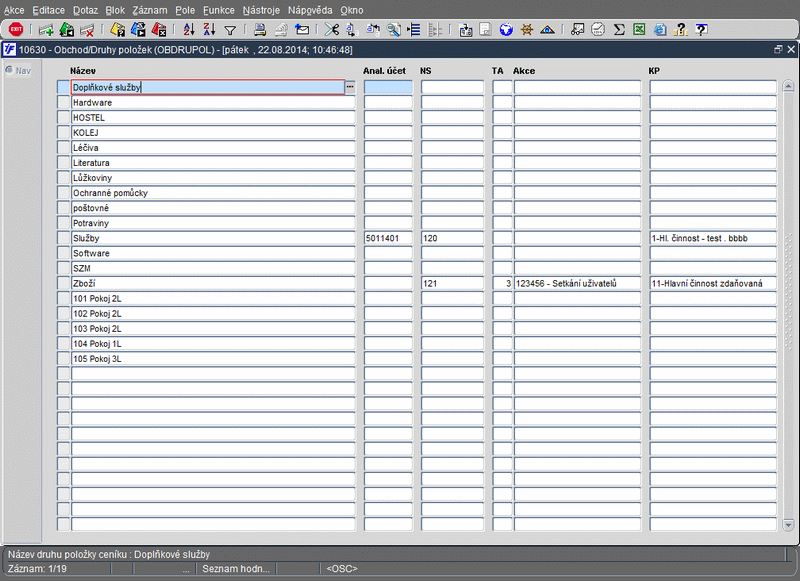Click the KP field 11-Hlavní činnost zdaňovaná
This screenshot has width=800, height=581.
point(713,284)
